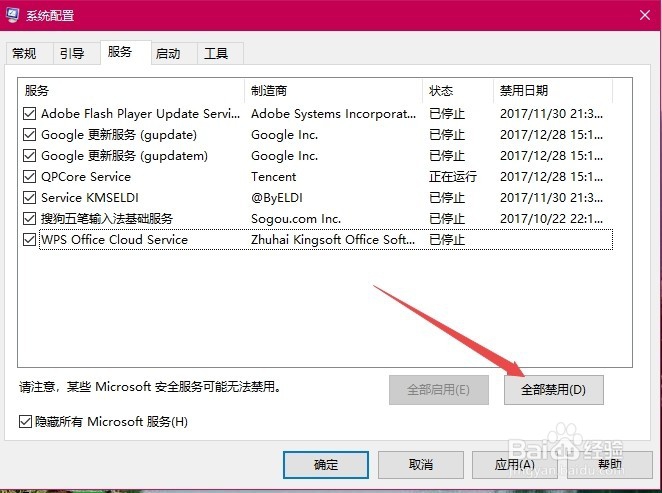Confirm with the 确定 button
The width and height of the screenshot is (662, 493).
click(326, 465)
